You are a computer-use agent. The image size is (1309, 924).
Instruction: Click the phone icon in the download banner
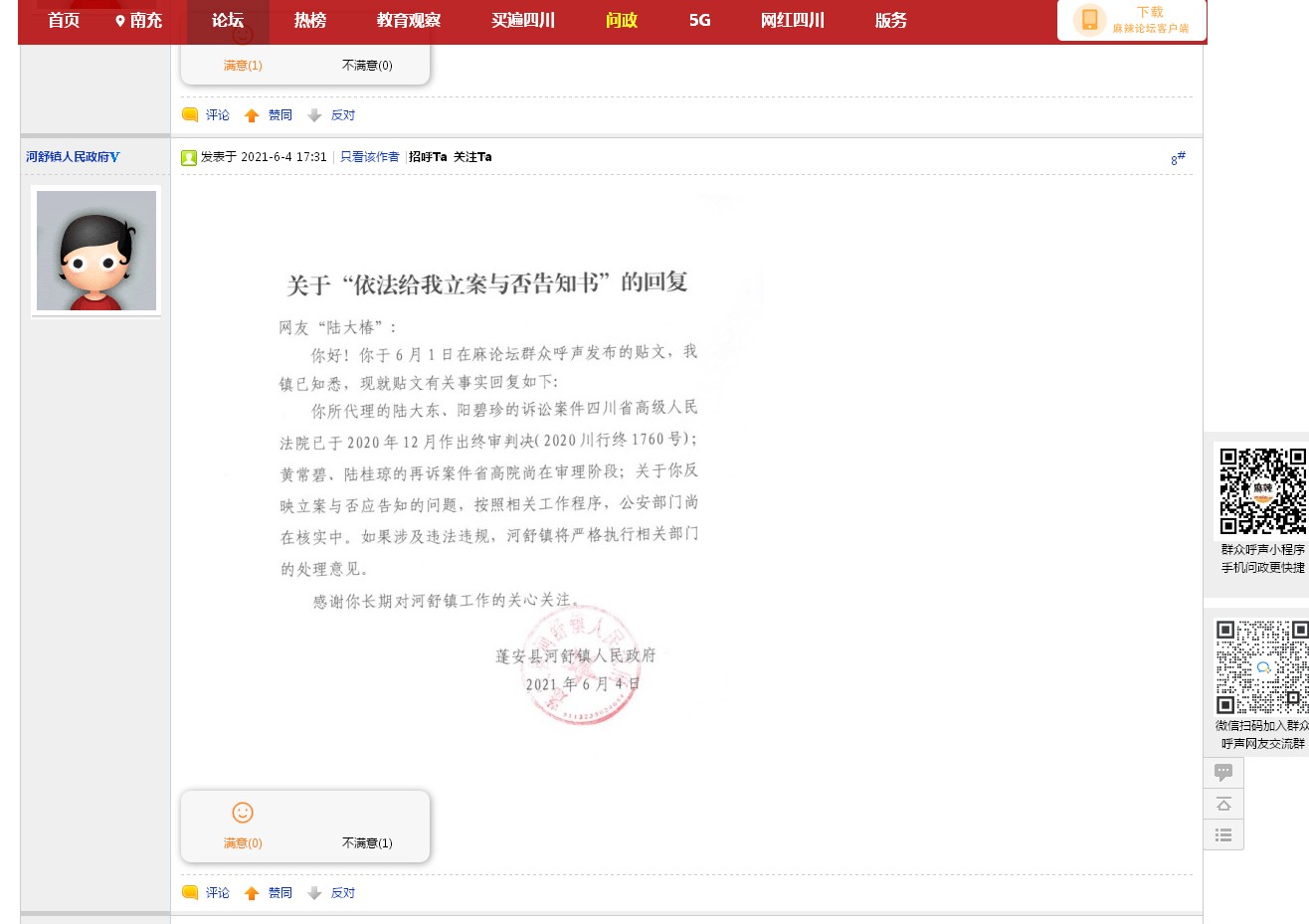click(1089, 20)
